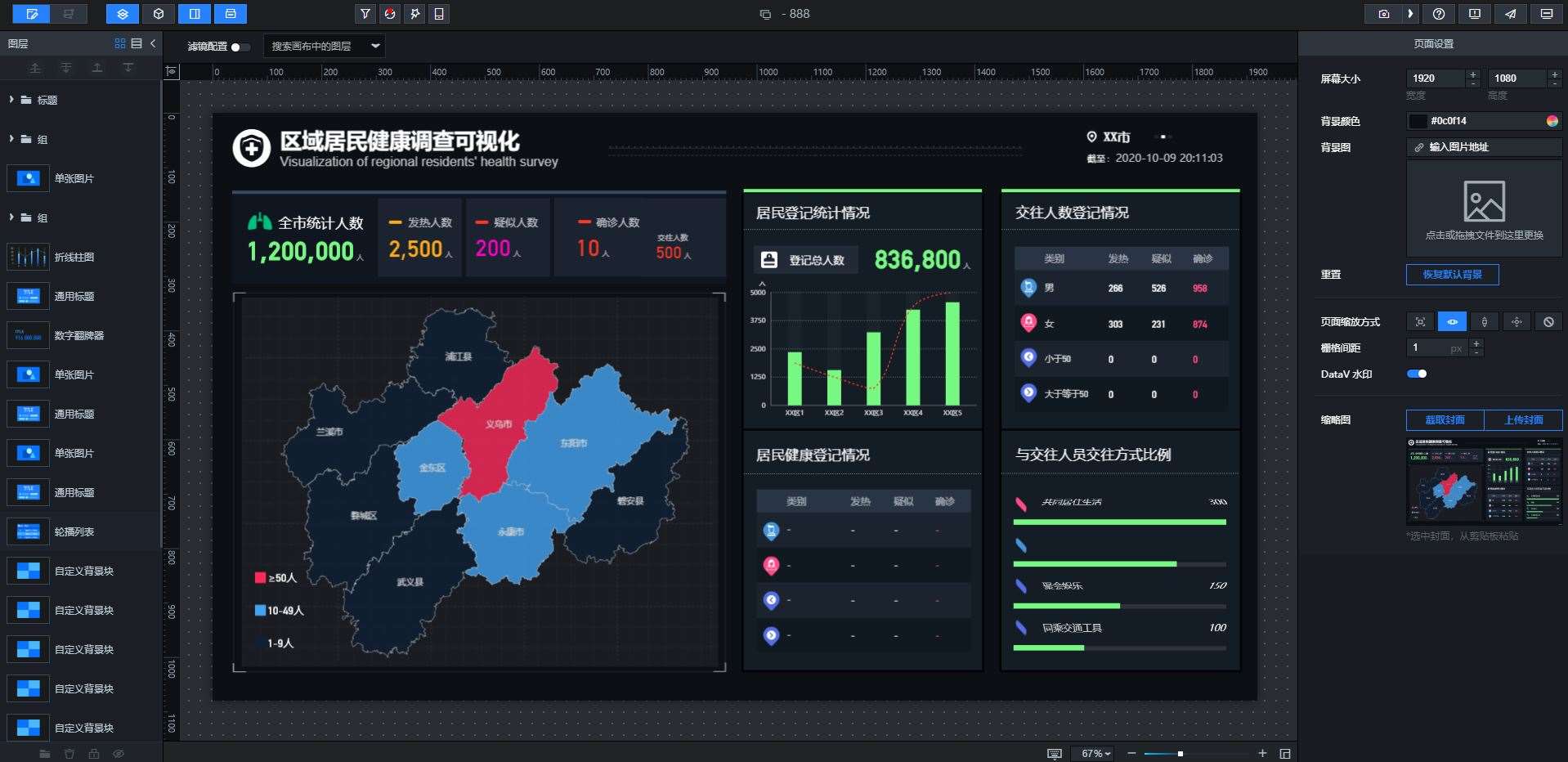Open the component library cube icon
Screen dimensions: 1568x762
point(159,14)
